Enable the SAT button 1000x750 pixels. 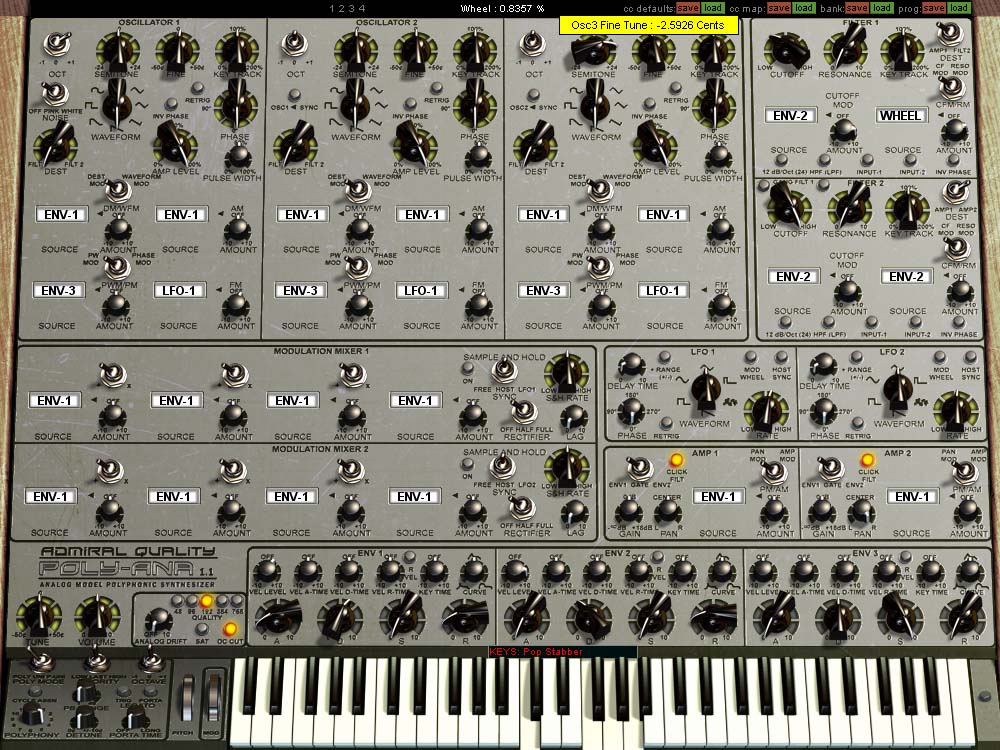[202, 629]
